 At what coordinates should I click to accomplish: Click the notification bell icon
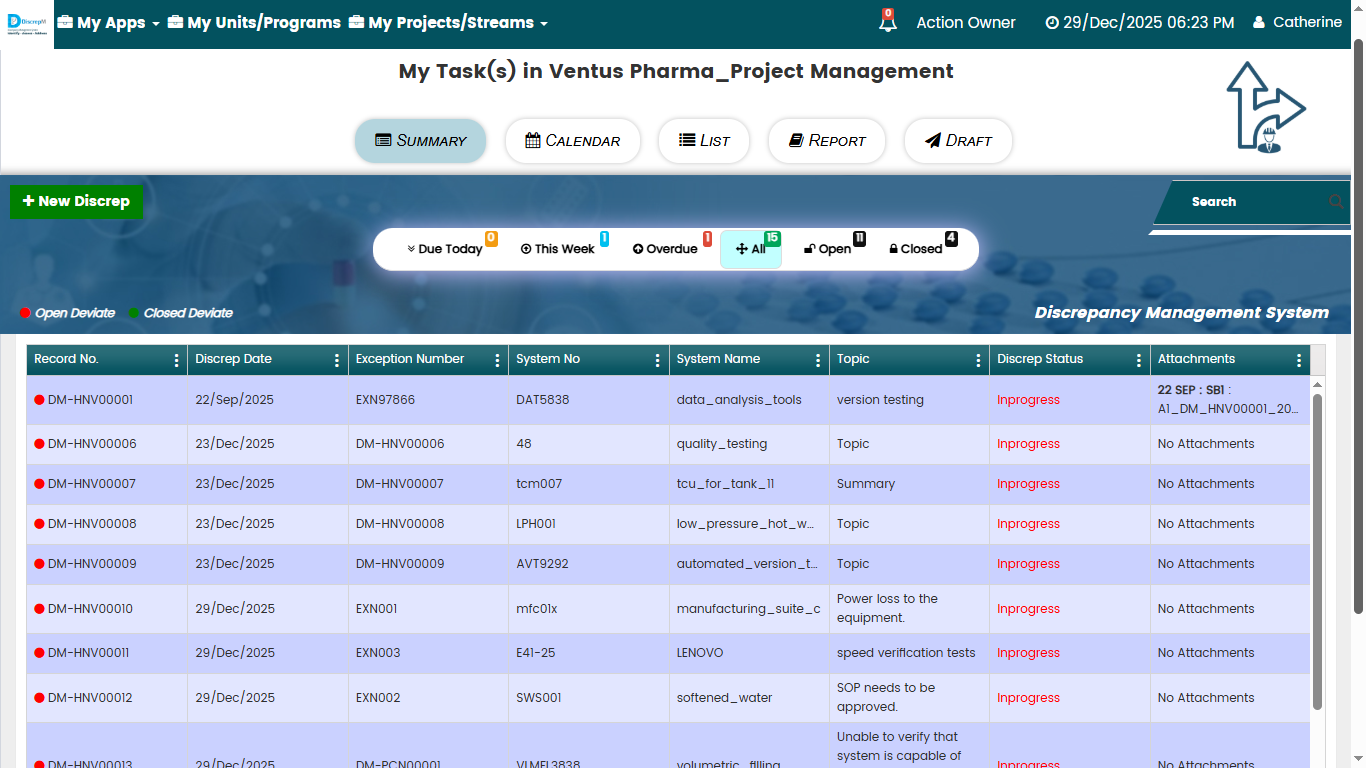[x=888, y=22]
